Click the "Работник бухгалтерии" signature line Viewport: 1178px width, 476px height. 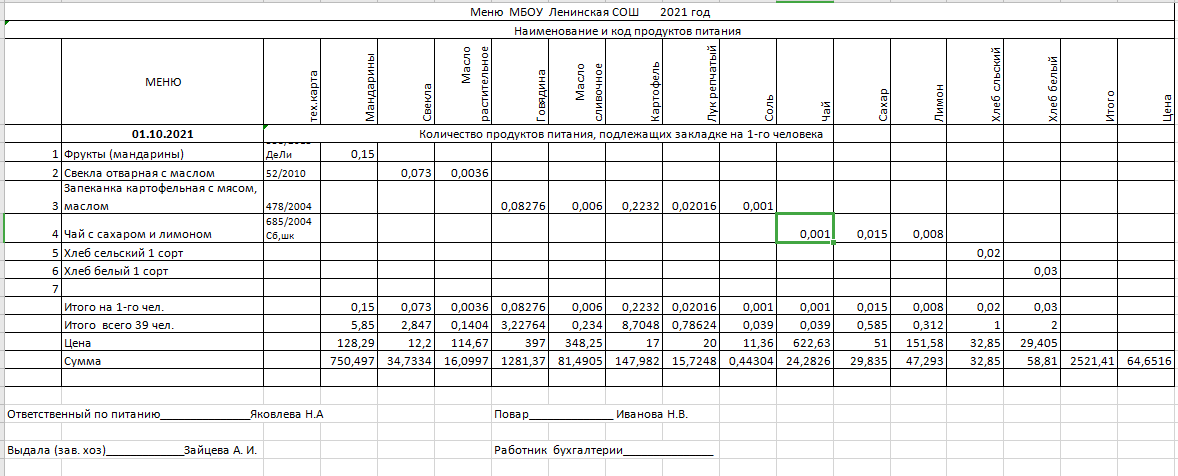(603, 451)
